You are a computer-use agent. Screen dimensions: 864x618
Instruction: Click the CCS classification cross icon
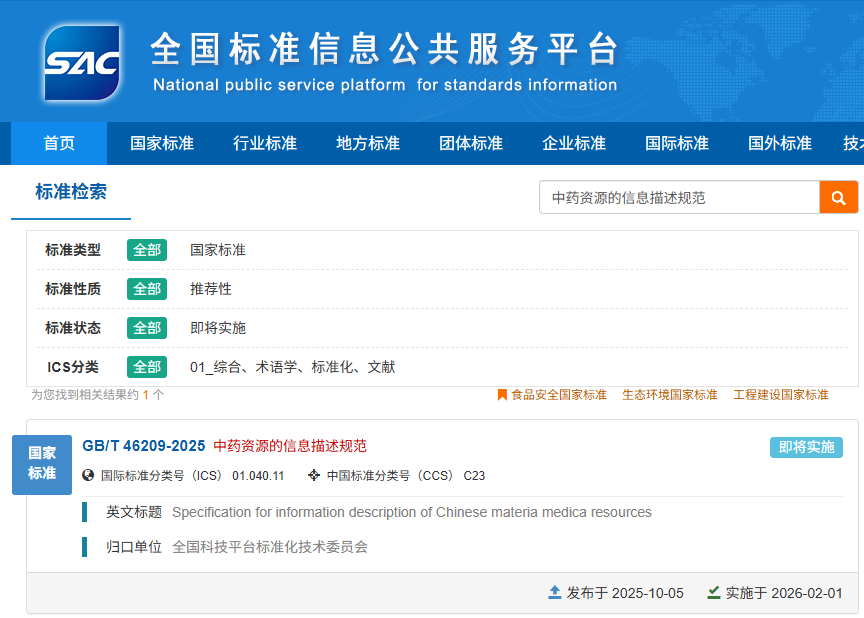click(314, 475)
